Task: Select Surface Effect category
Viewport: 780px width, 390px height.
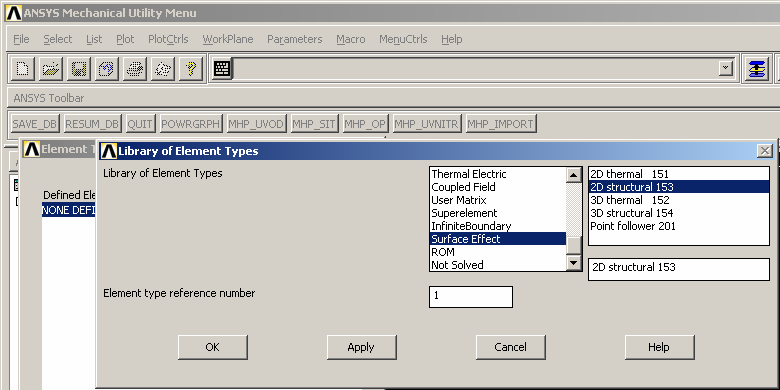Action: (x=497, y=239)
